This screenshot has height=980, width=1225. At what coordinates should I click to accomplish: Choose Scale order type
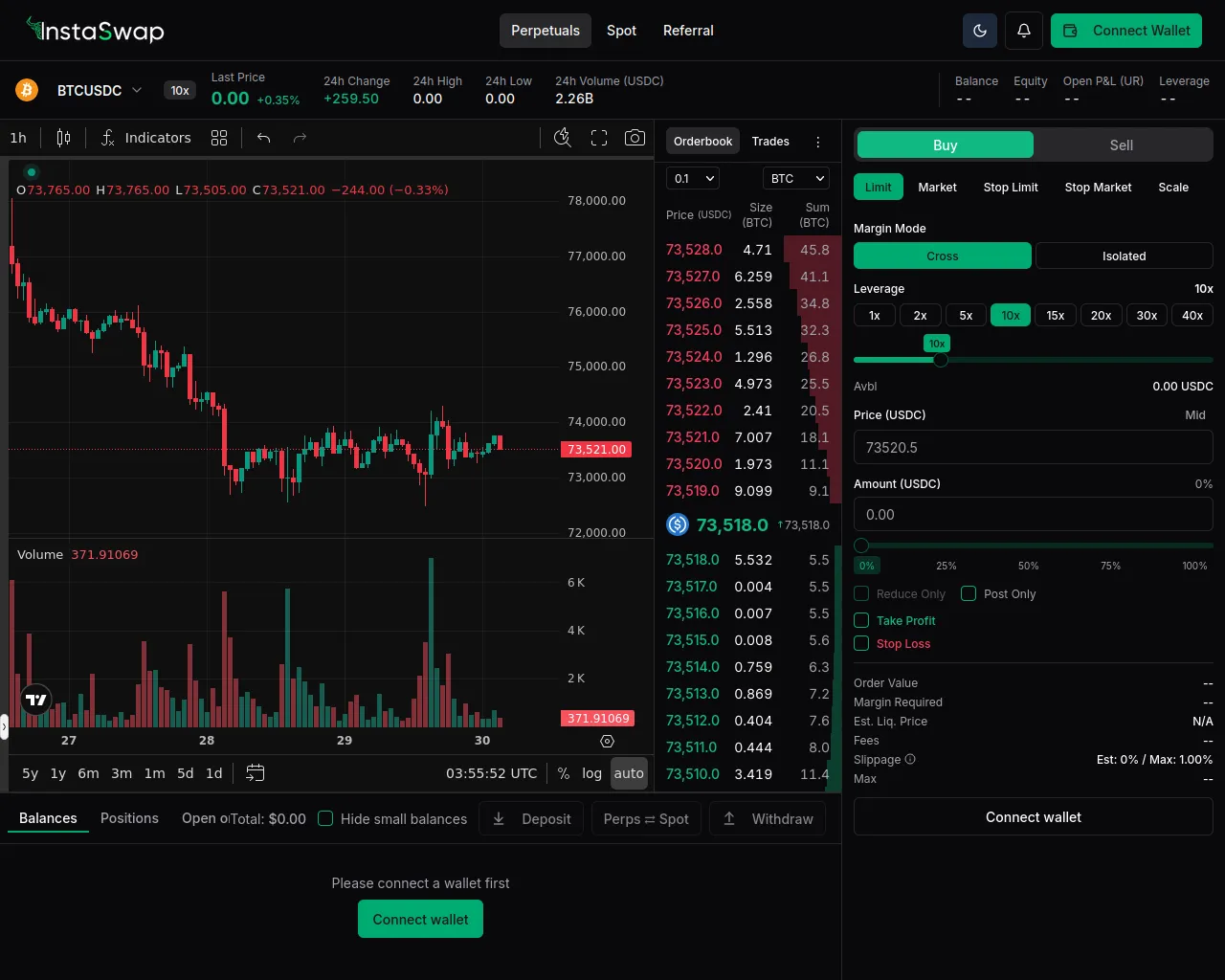(x=1173, y=188)
